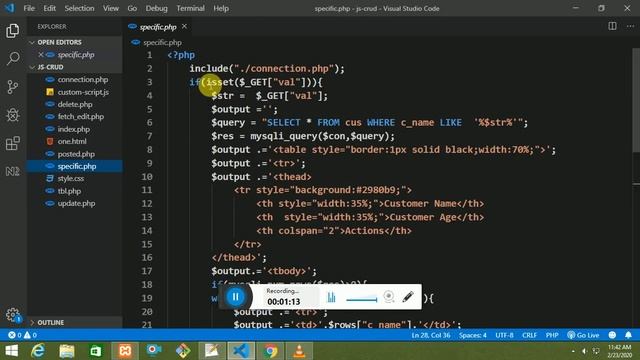Open the volume speaker tray icon

point(584,351)
